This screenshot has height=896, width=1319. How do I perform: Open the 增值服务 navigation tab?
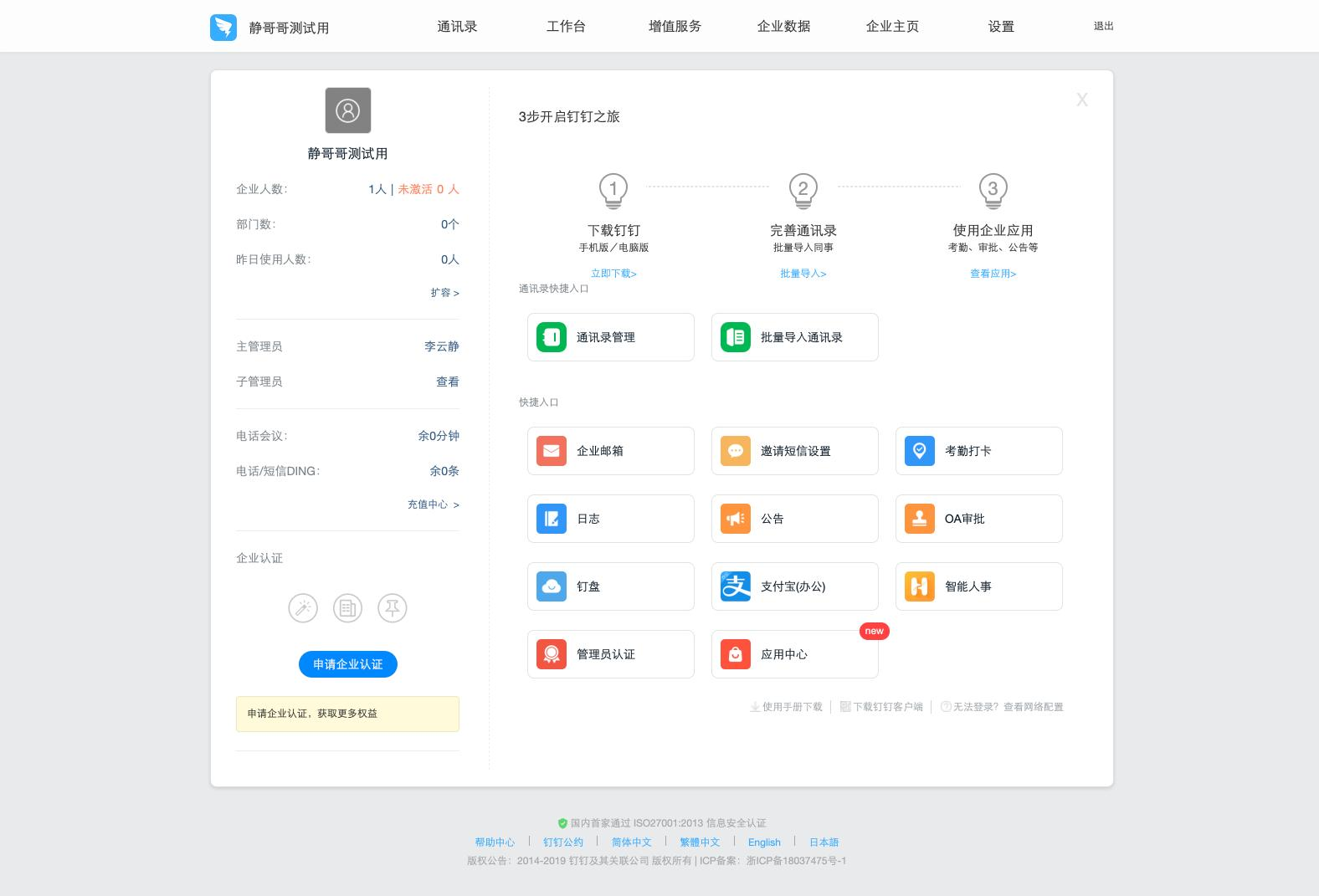[675, 27]
